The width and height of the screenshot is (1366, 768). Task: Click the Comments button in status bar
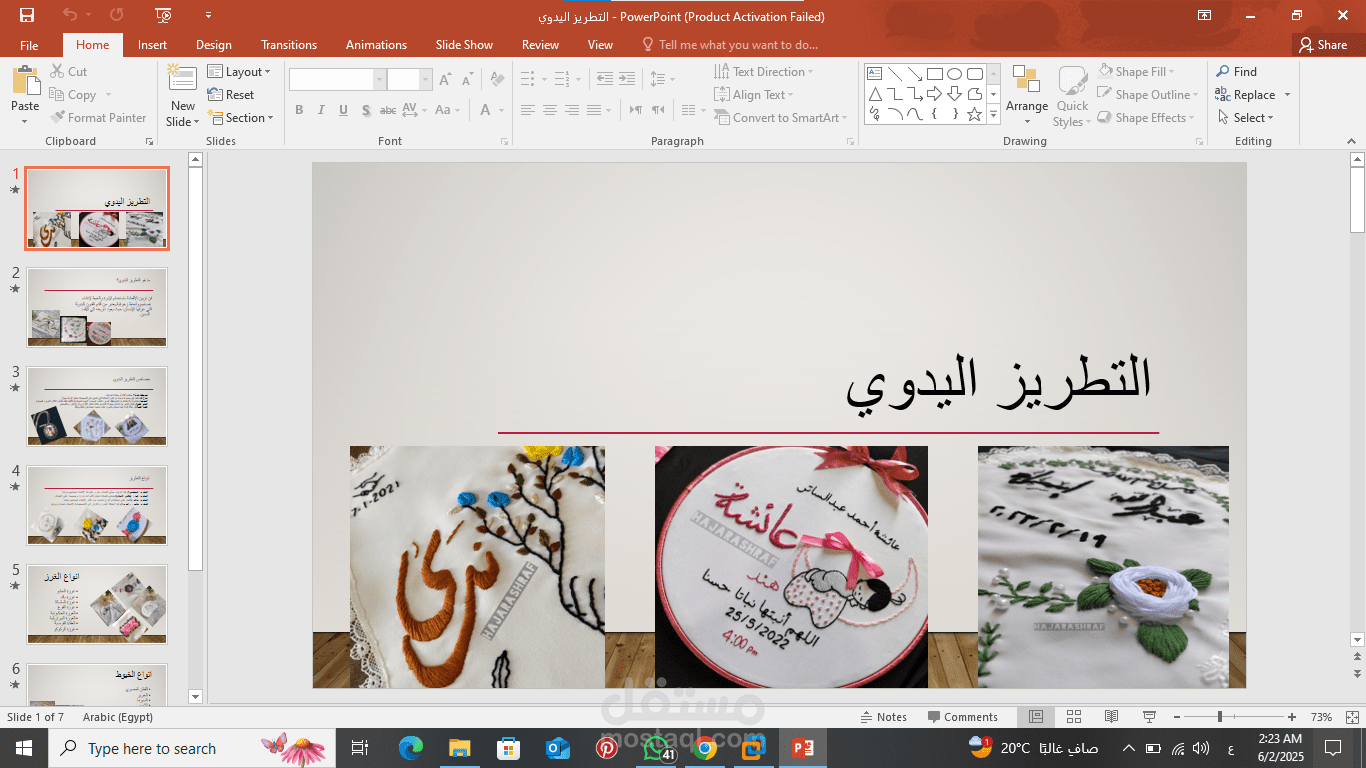point(963,717)
